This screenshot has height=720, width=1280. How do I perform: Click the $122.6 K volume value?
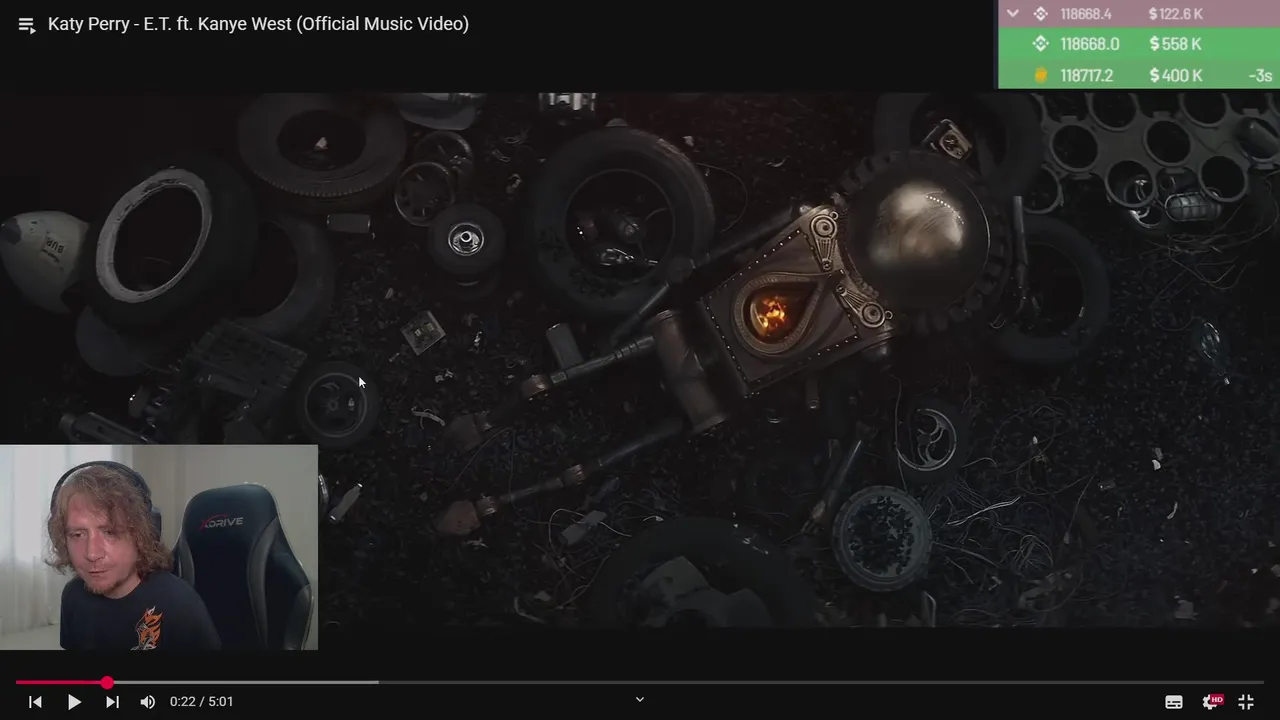[x=1176, y=14]
